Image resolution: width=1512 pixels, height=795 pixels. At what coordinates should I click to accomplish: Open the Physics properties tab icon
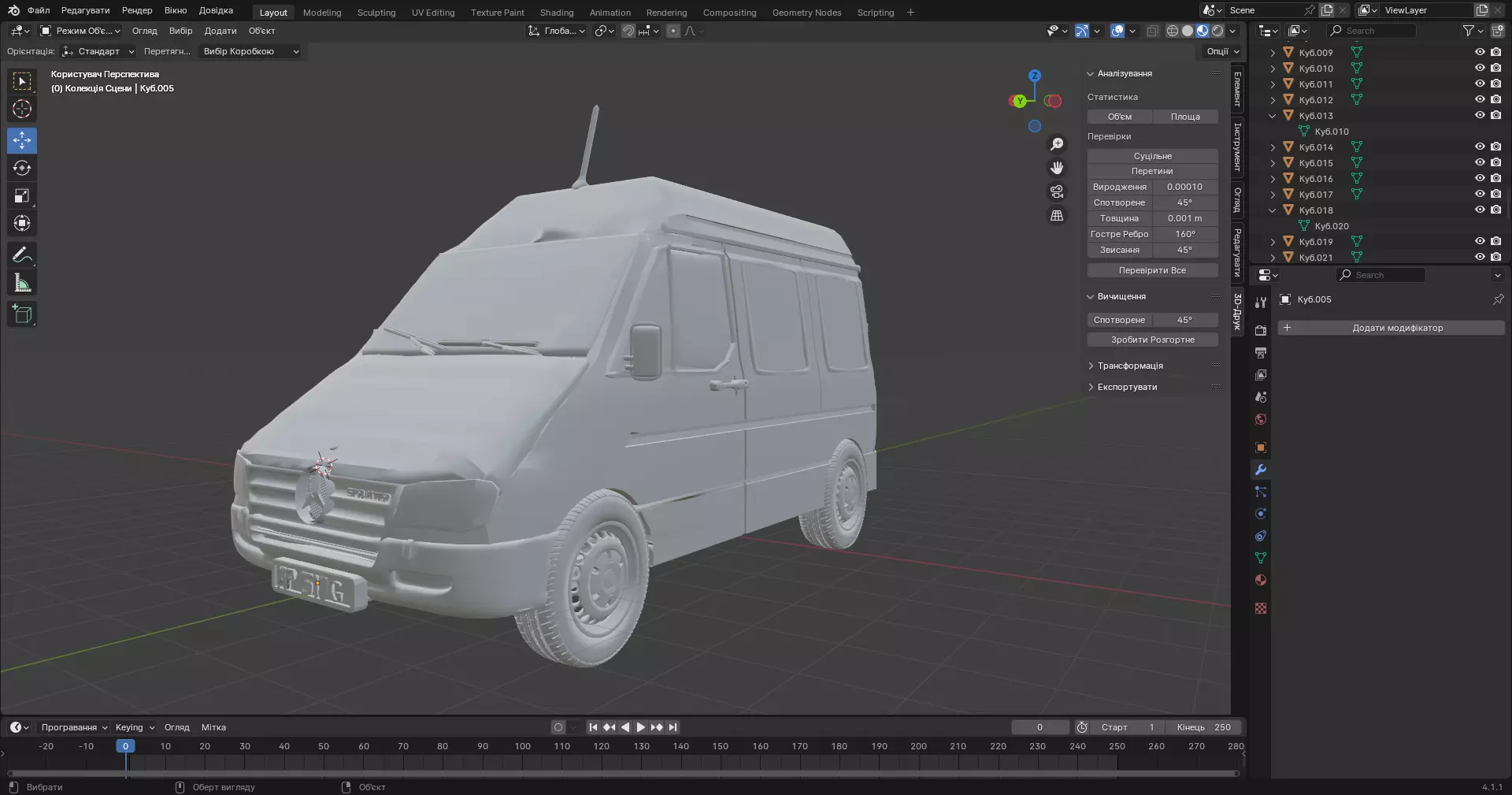[x=1261, y=514]
